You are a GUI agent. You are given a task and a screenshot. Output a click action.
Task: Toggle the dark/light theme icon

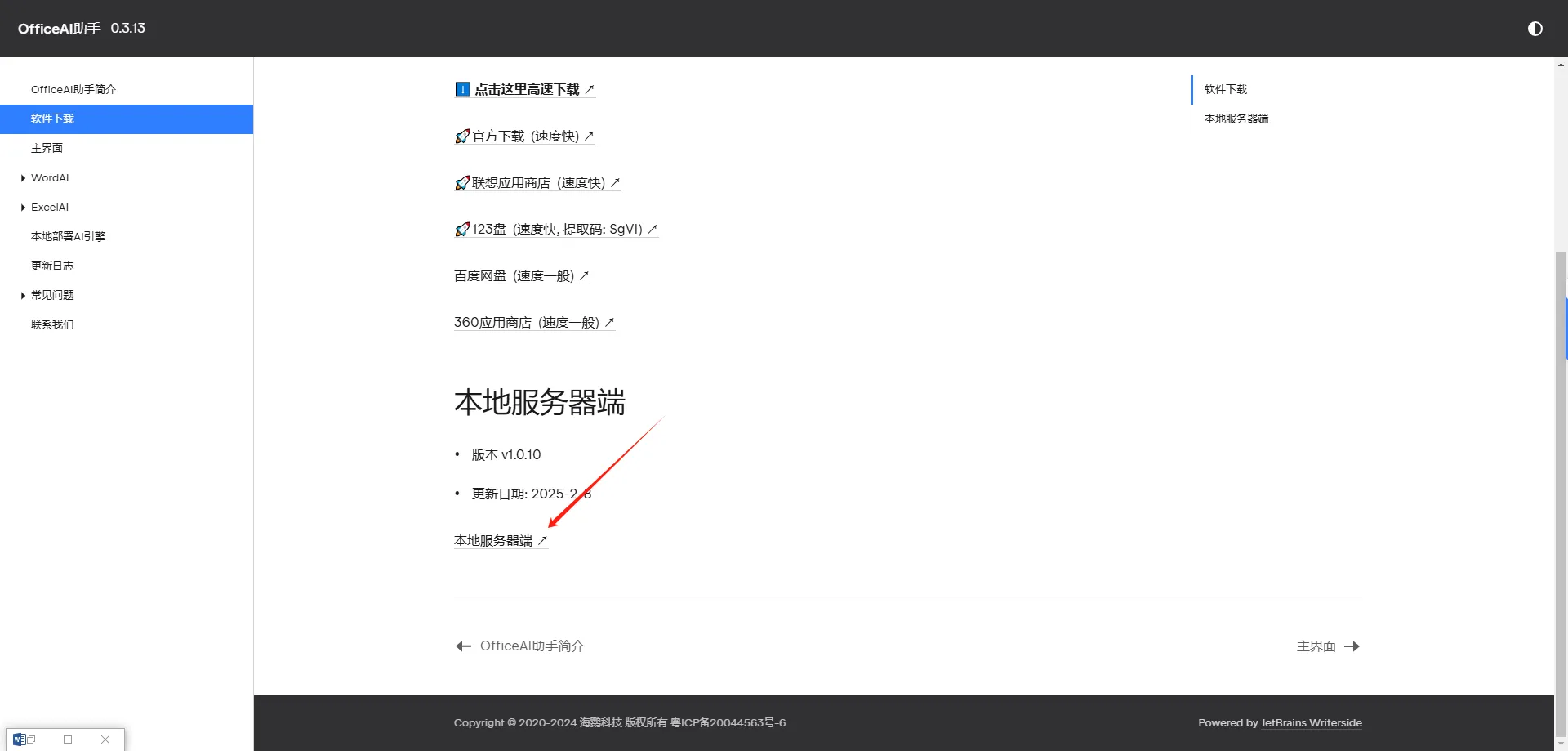[1535, 29]
